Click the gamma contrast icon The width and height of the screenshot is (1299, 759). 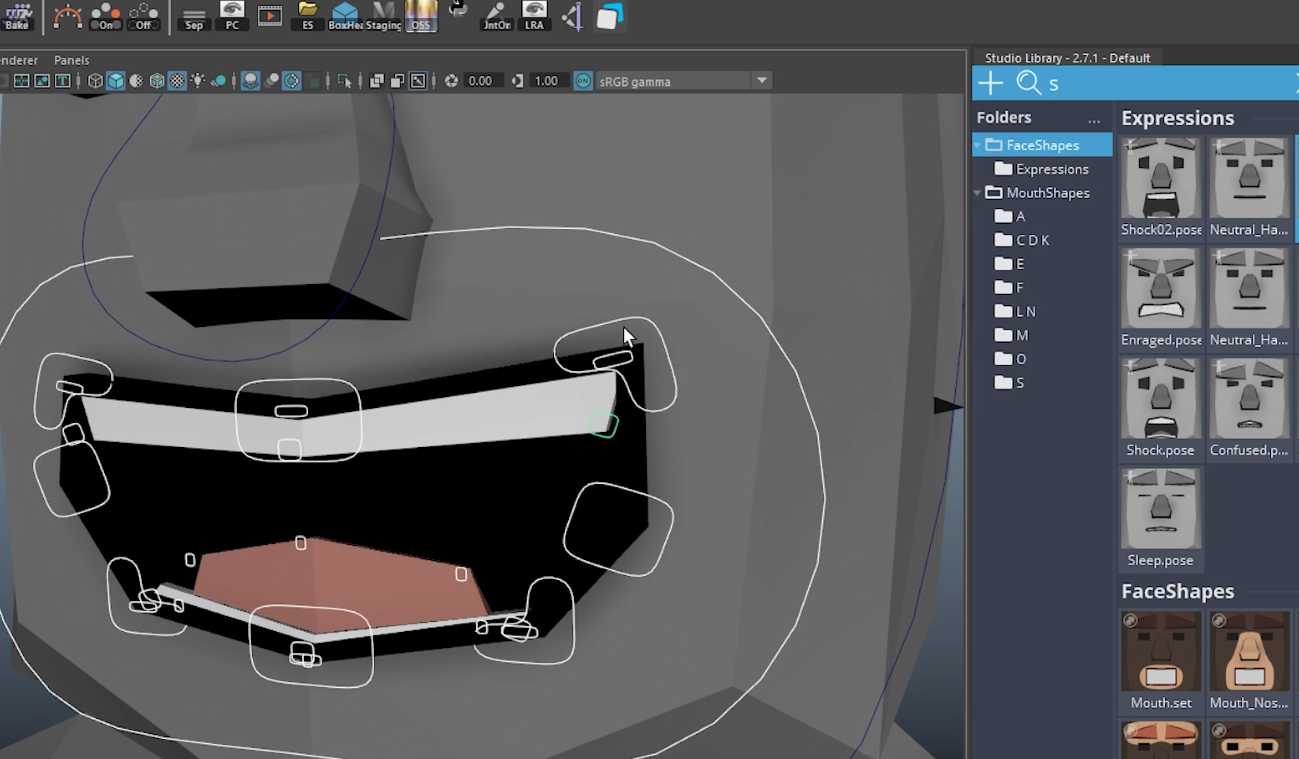point(517,81)
